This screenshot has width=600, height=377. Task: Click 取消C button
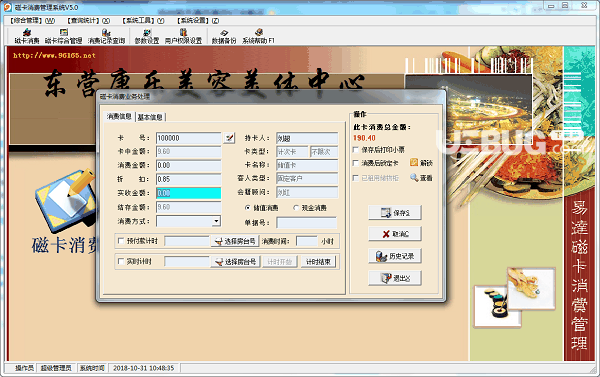[x=395, y=234]
